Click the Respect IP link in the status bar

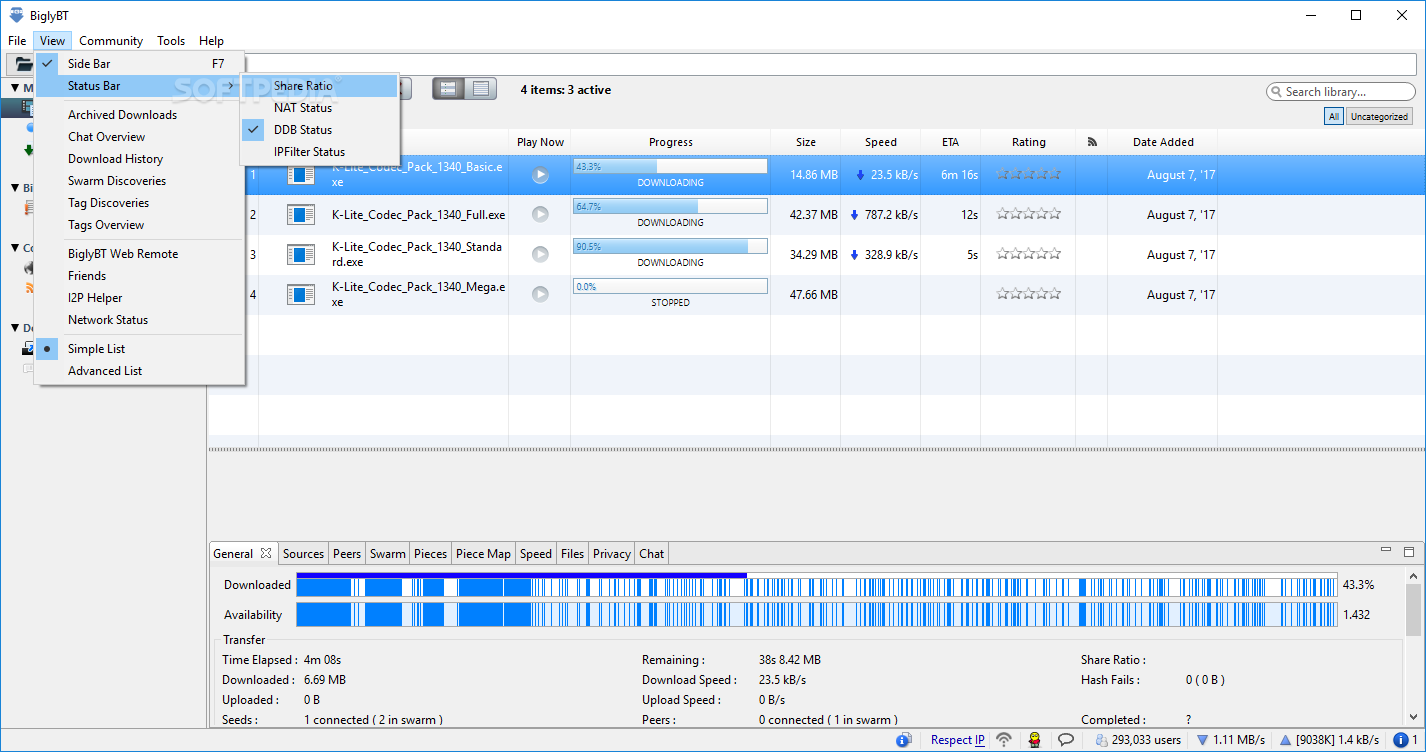[957, 740]
